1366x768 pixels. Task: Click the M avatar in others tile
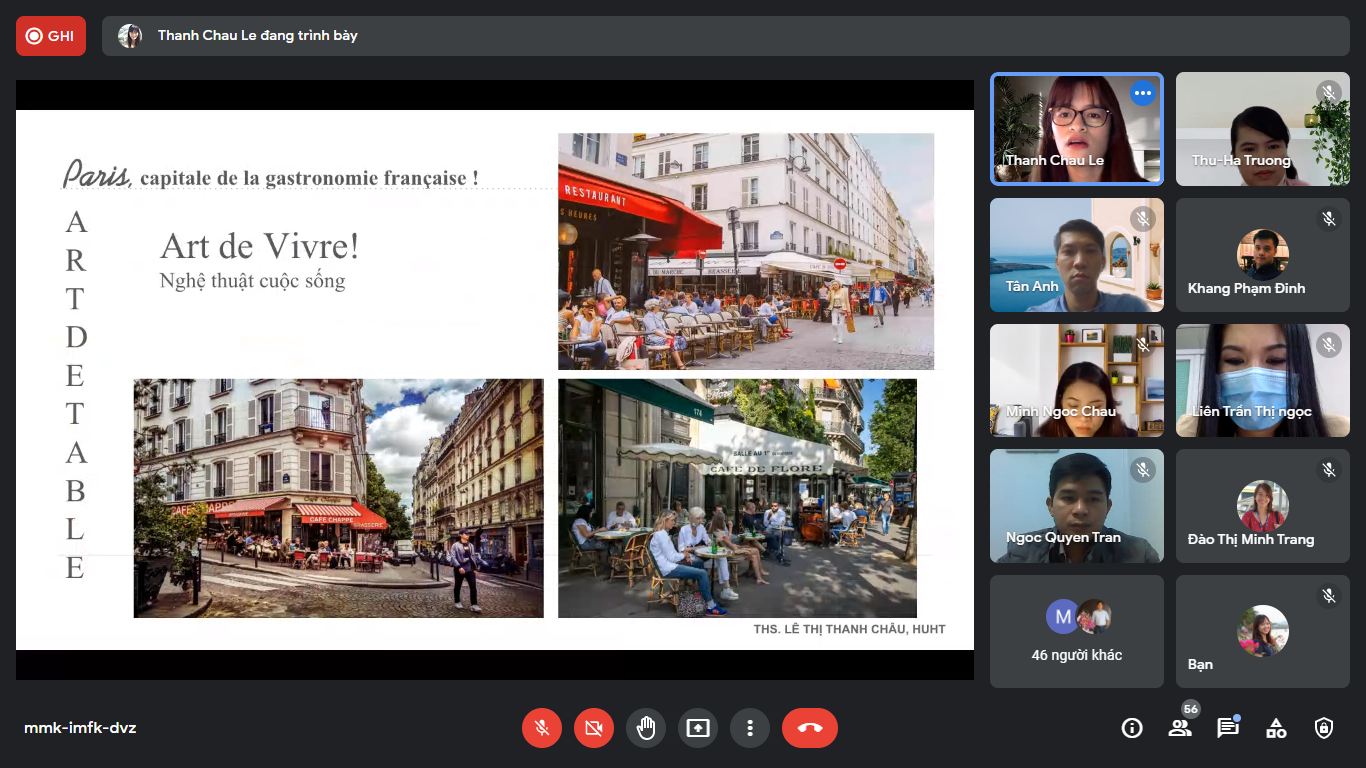(x=1063, y=616)
